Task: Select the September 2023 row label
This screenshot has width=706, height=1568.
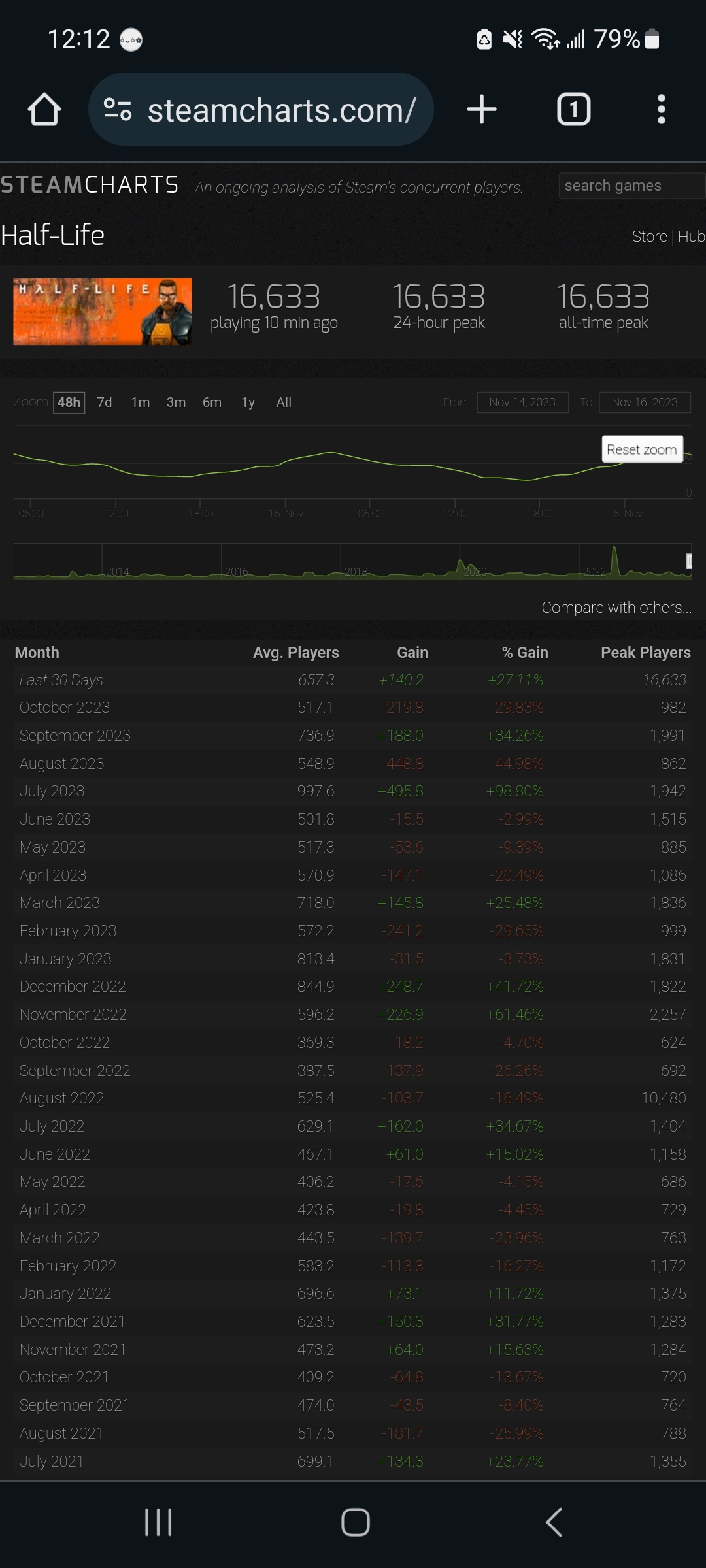Action: pos(75,736)
